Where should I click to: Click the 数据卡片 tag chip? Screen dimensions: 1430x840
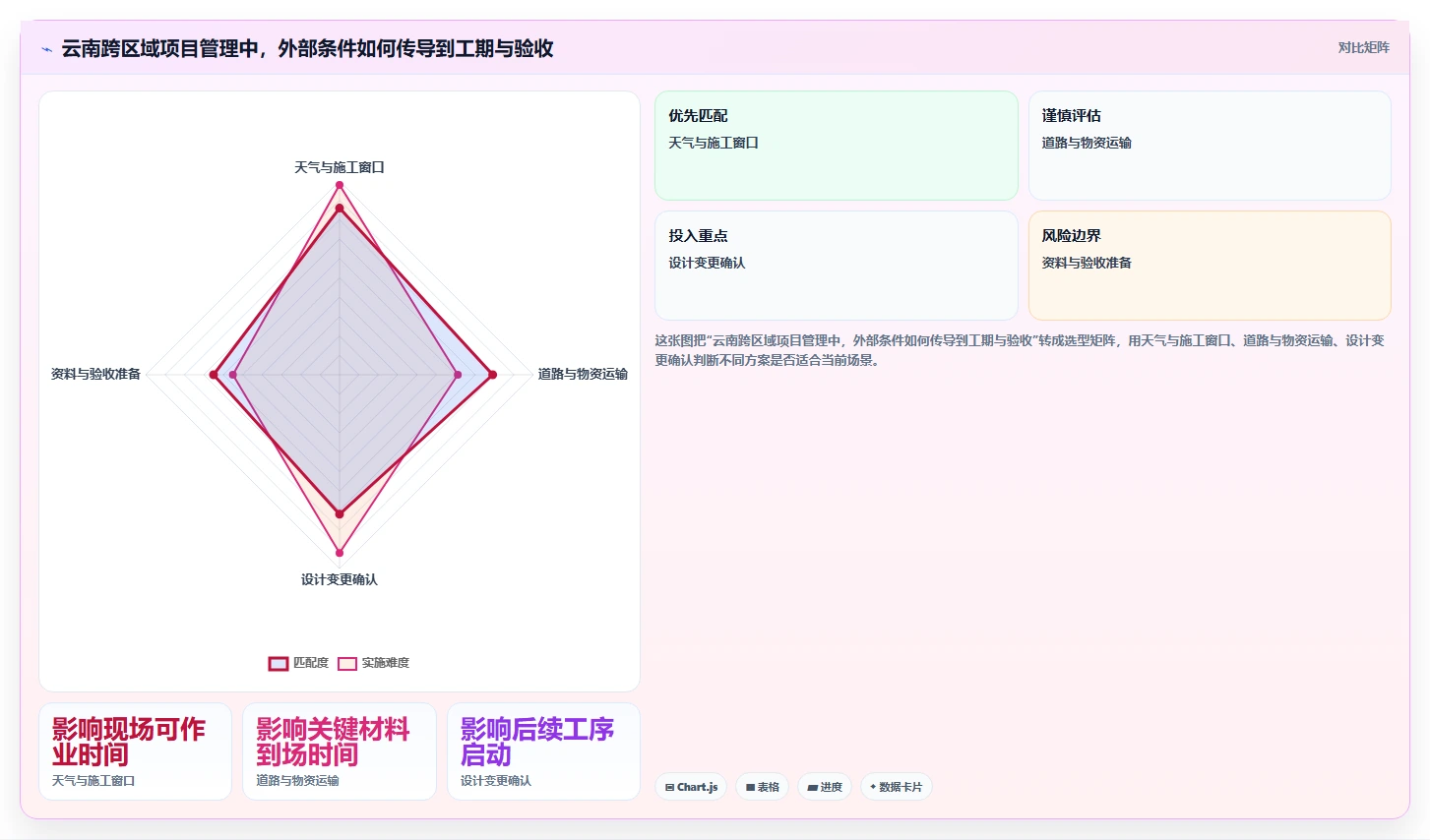897,787
